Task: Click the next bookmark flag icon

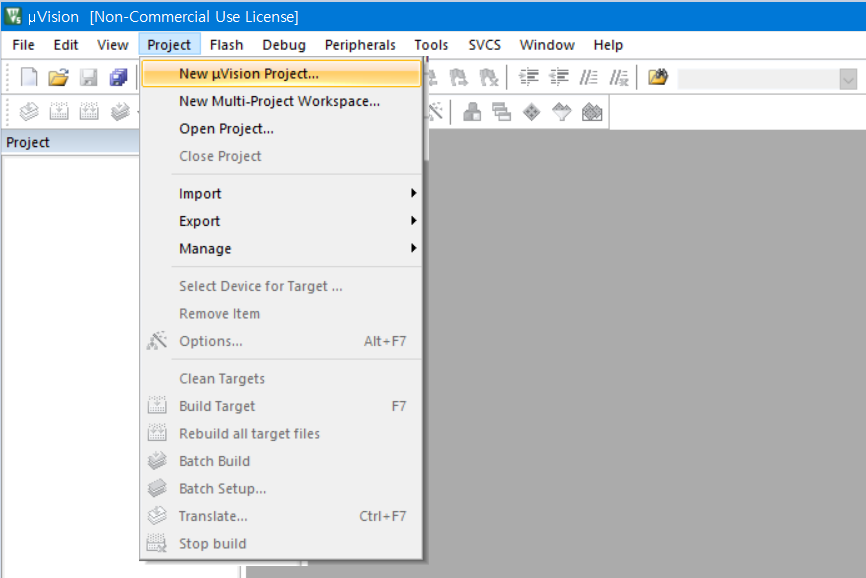Action: pyautogui.click(x=458, y=77)
